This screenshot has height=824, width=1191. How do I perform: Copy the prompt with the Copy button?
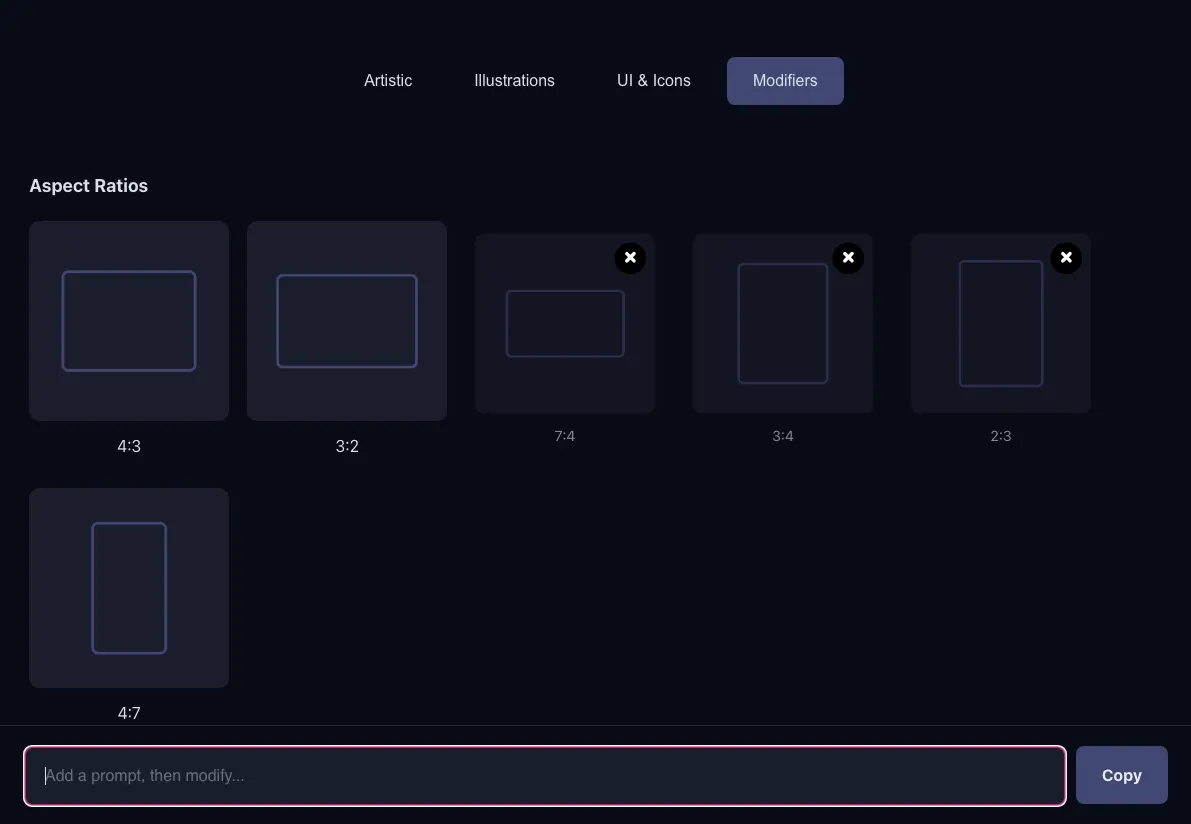(1122, 775)
